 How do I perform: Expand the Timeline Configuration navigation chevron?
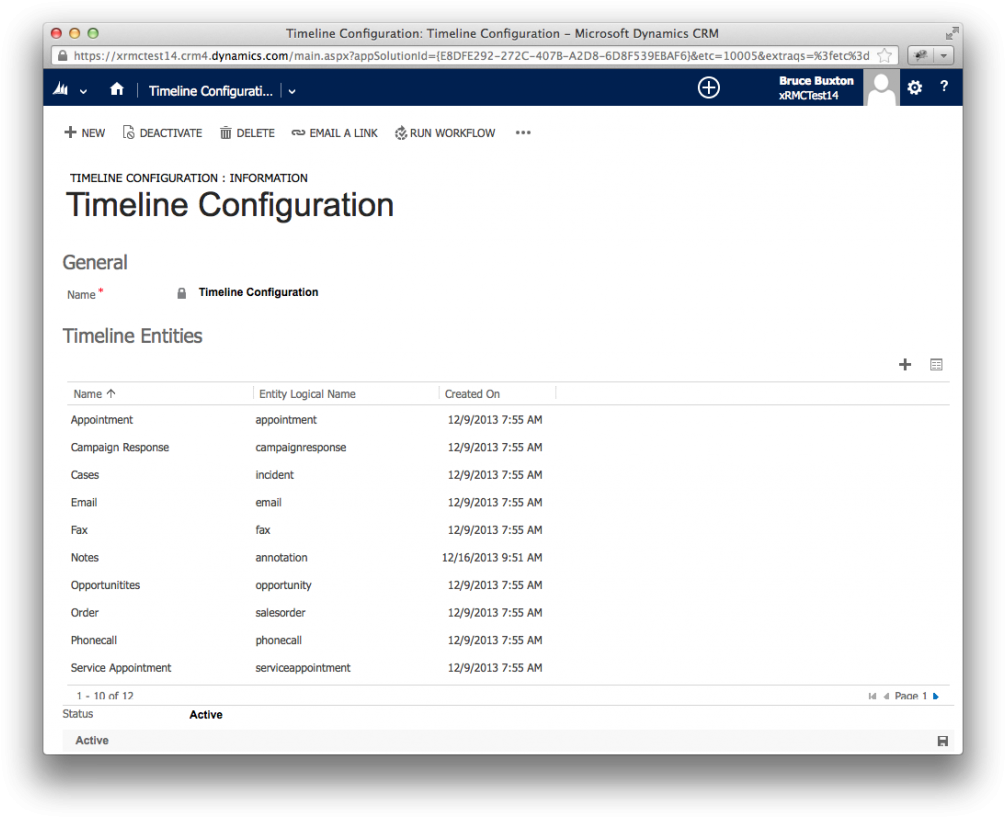click(x=291, y=90)
